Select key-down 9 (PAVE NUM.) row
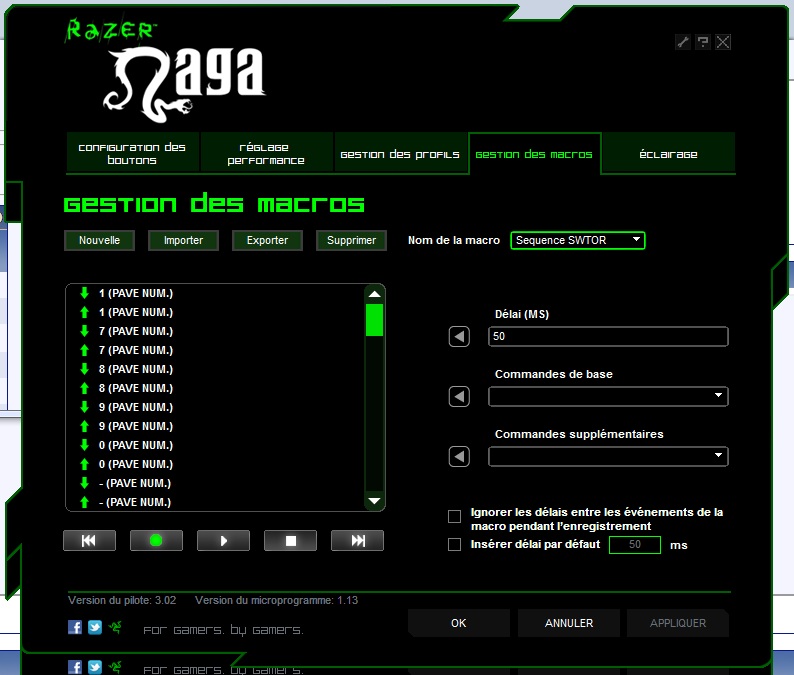The height and width of the screenshot is (675, 794). click(215, 407)
